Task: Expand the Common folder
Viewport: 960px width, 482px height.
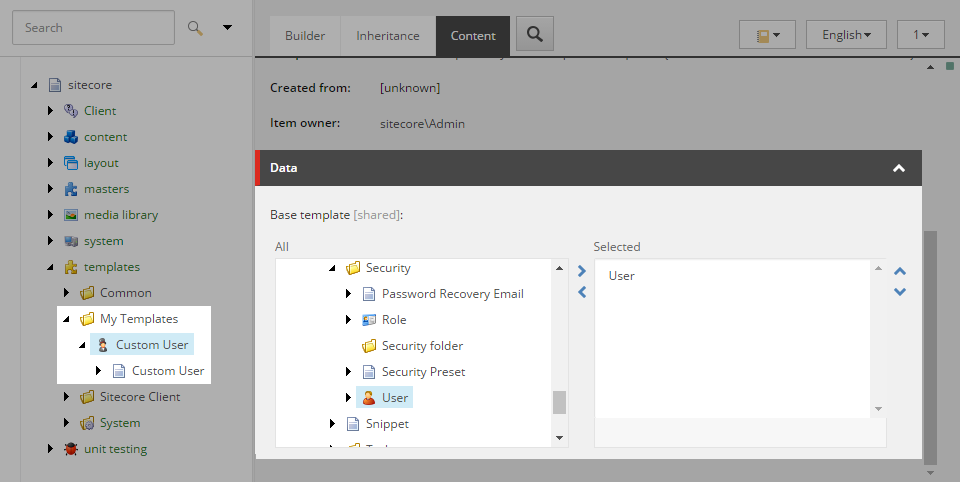Action: pos(66,293)
